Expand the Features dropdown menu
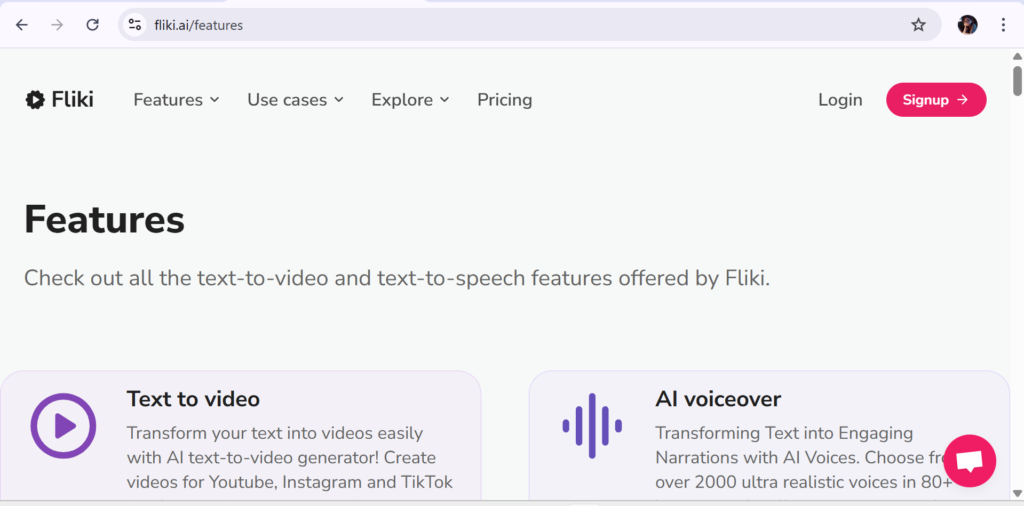 176,100
